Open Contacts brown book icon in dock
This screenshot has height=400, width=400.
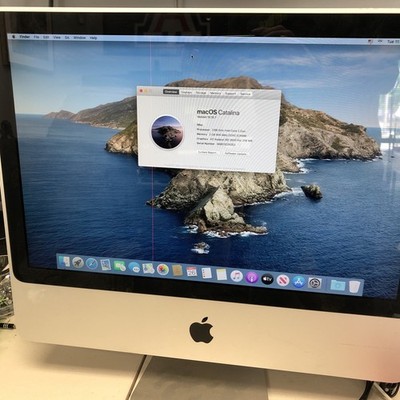[x=177, y=270]
